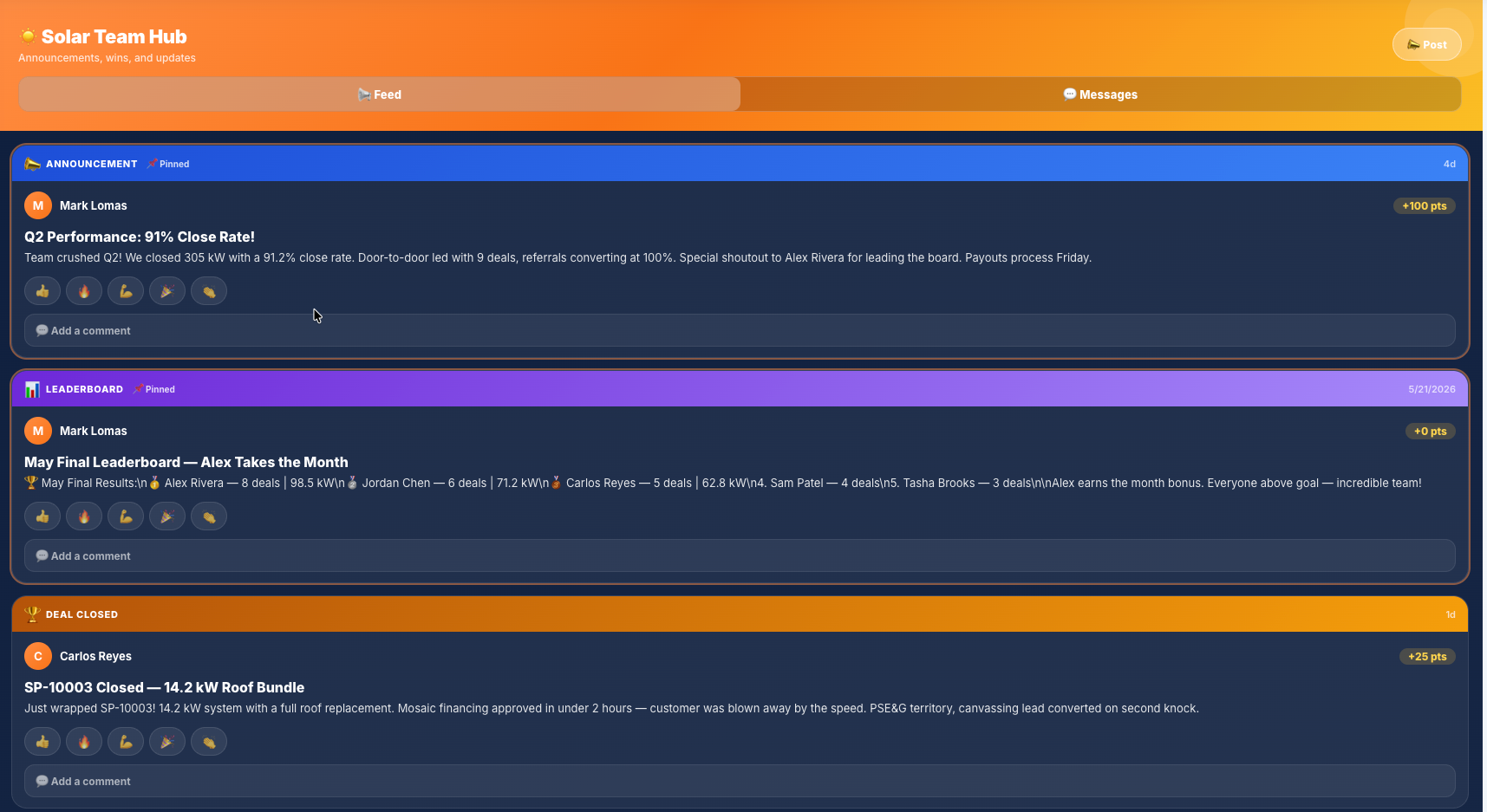Screen dimensions: 1487x812
Task: React with flexed bicep on SP-10003 Closed post
Action: pos(126,742)
